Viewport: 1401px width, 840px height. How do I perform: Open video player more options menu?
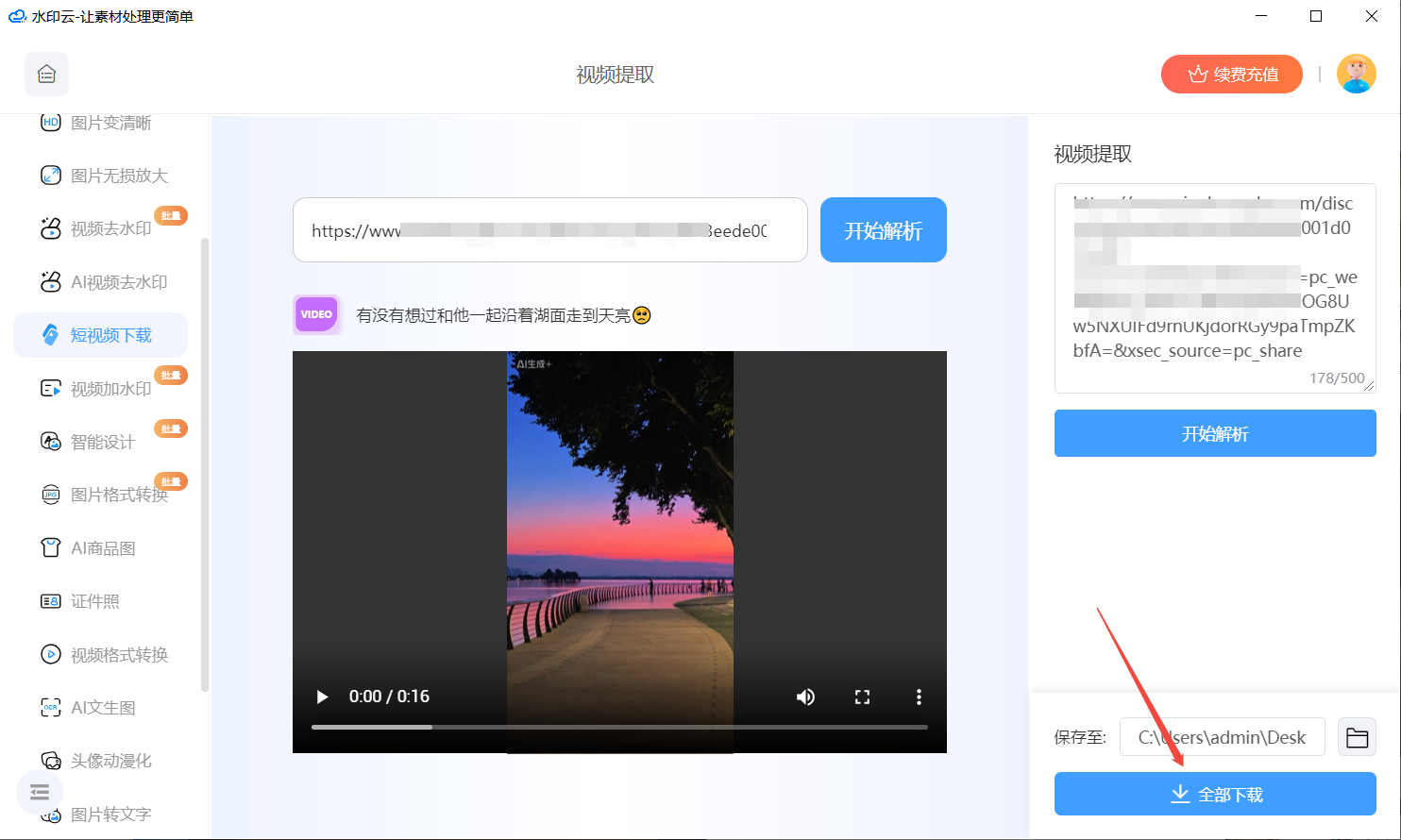pyautogui.click(x=919, y=697)
